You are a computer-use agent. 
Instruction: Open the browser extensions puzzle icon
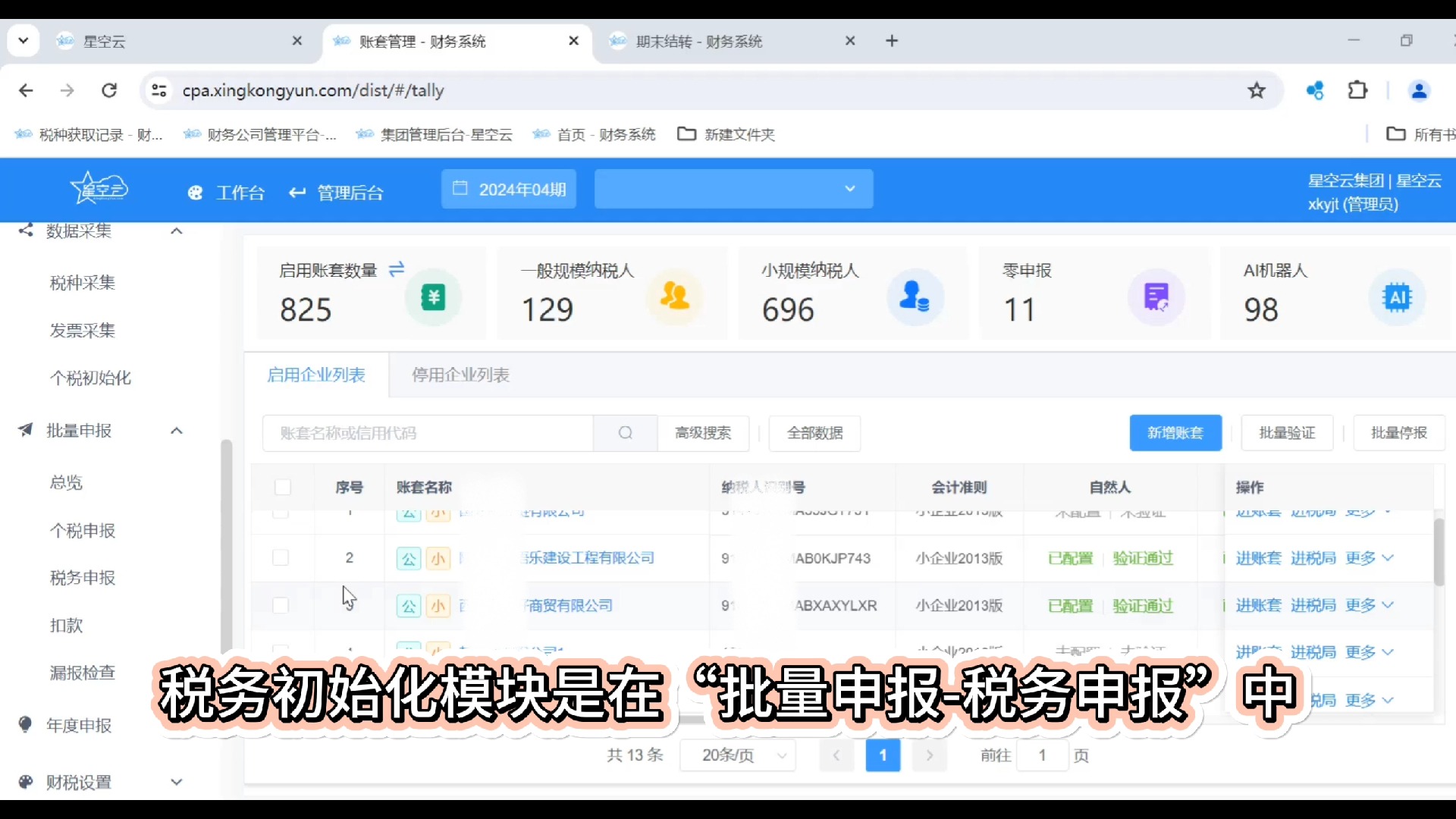coord(1357,90)
